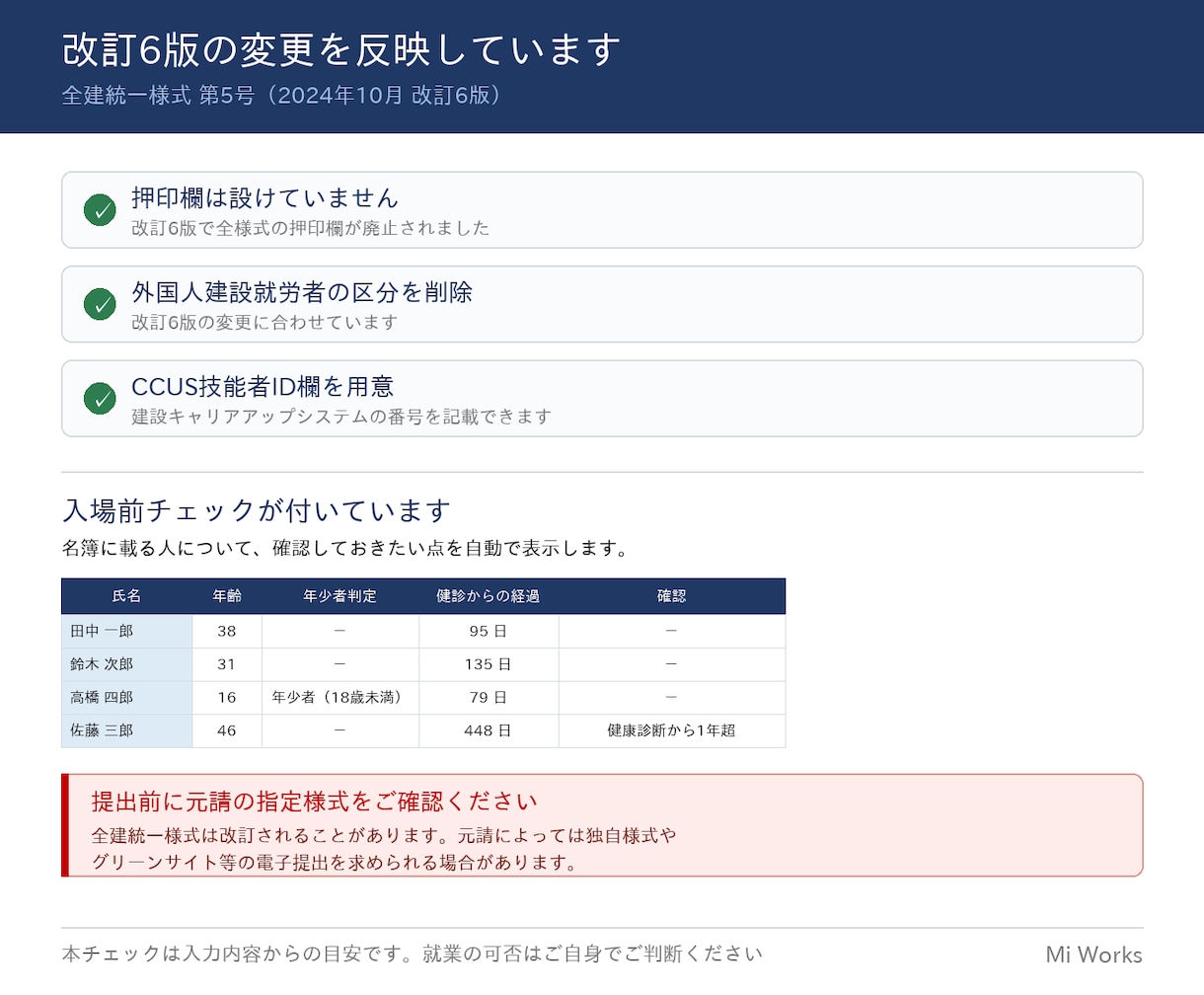Click the age value 46
Image resolution: width=1204 pixels, height=995 pixels.
pos(227,731)
